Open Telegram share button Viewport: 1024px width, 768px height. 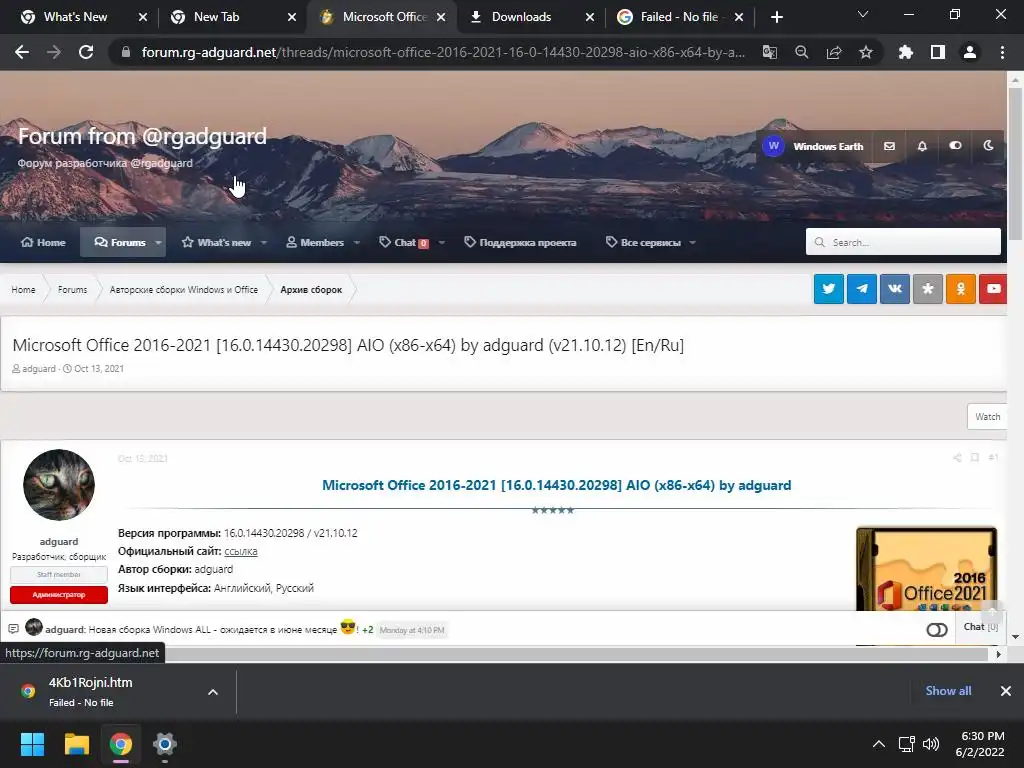[862, 289]
